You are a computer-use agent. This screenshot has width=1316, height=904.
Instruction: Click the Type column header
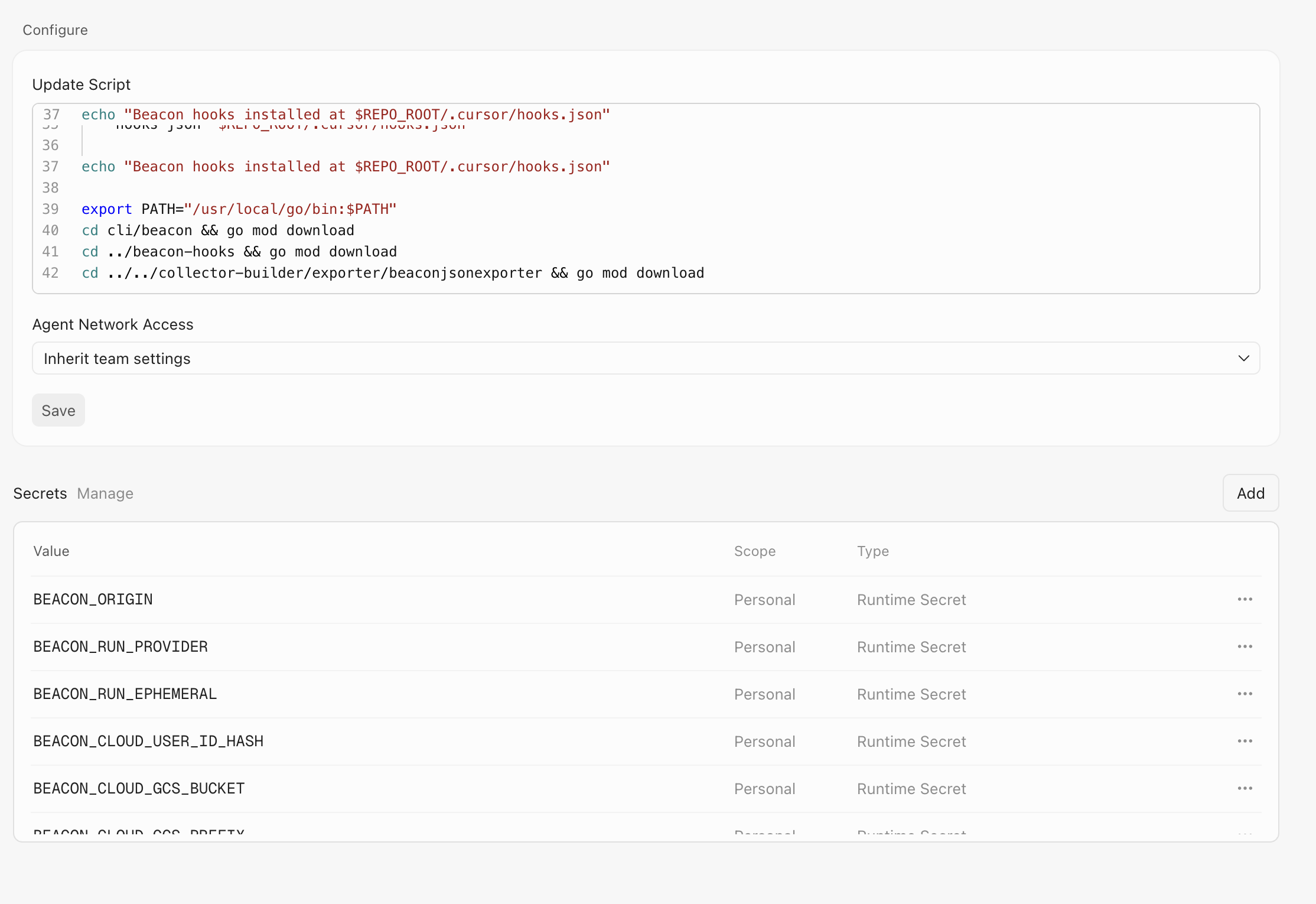point(873,551)
